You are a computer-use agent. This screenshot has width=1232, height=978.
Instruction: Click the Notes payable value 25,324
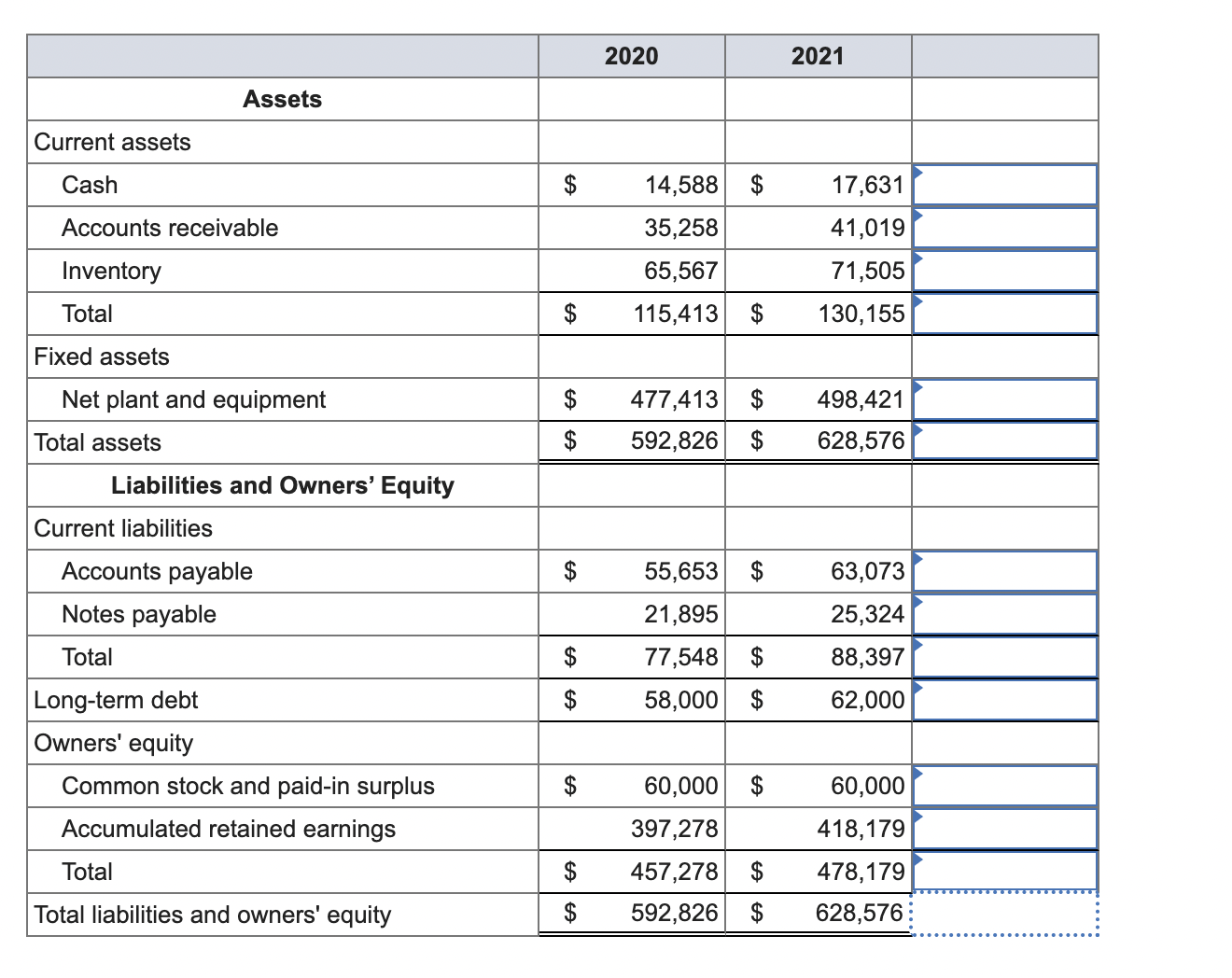(x=868, y=614)
